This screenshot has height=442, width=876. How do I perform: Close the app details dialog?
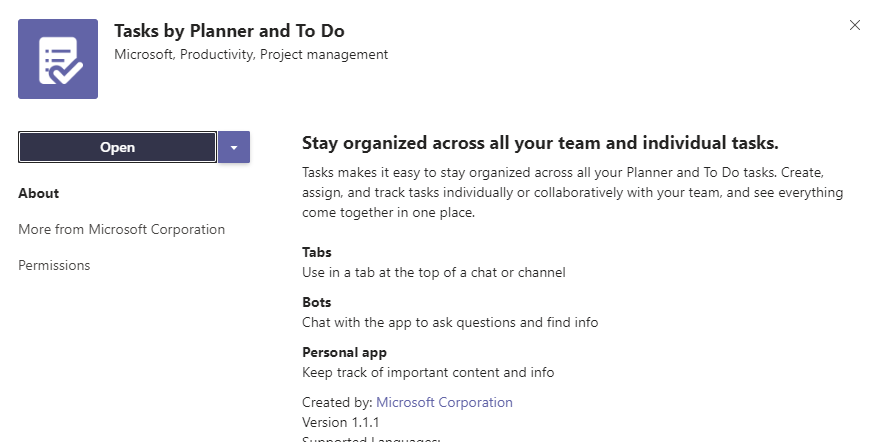pos(854,25)
